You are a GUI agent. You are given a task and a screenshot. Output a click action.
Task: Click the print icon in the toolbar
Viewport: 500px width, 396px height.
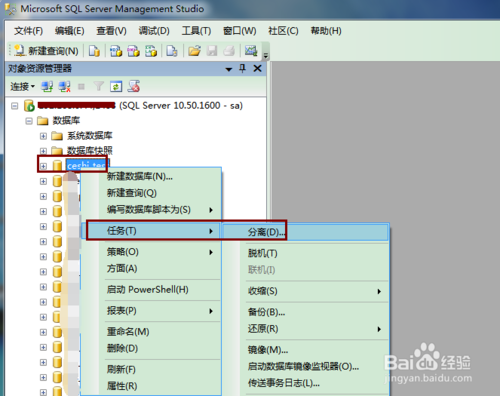click(x=229, y=51)
